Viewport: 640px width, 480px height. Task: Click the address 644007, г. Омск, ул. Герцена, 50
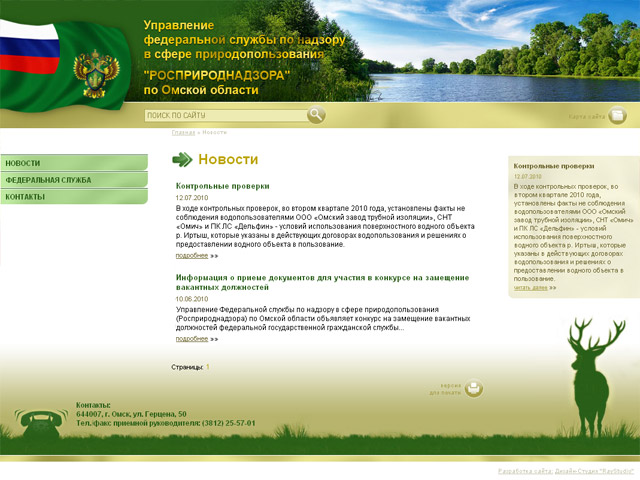(131, 414)
